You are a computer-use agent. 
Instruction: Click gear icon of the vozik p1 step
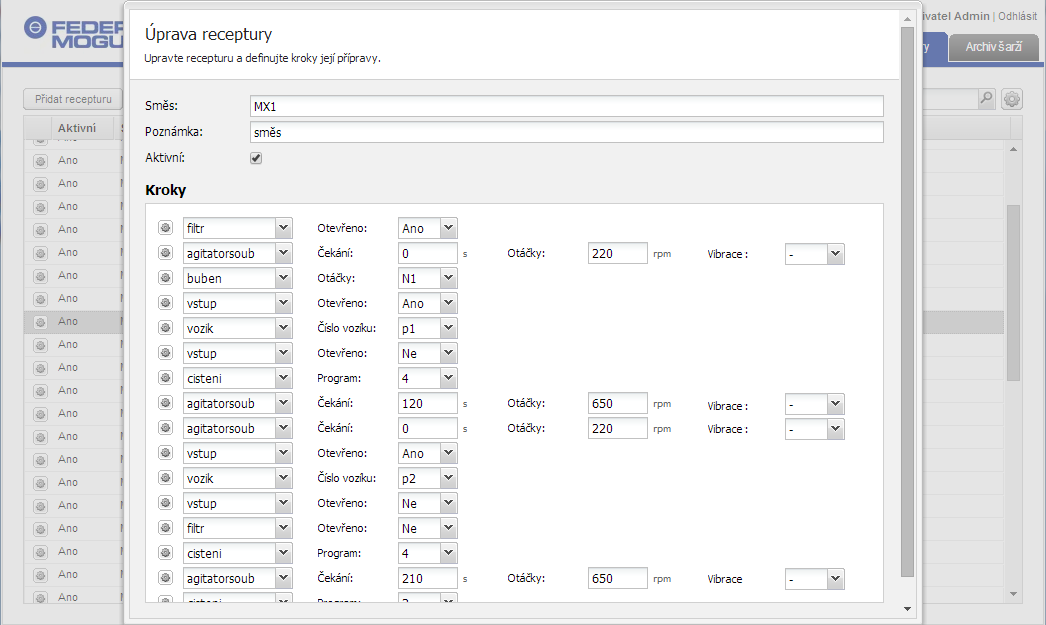[165, 328]
